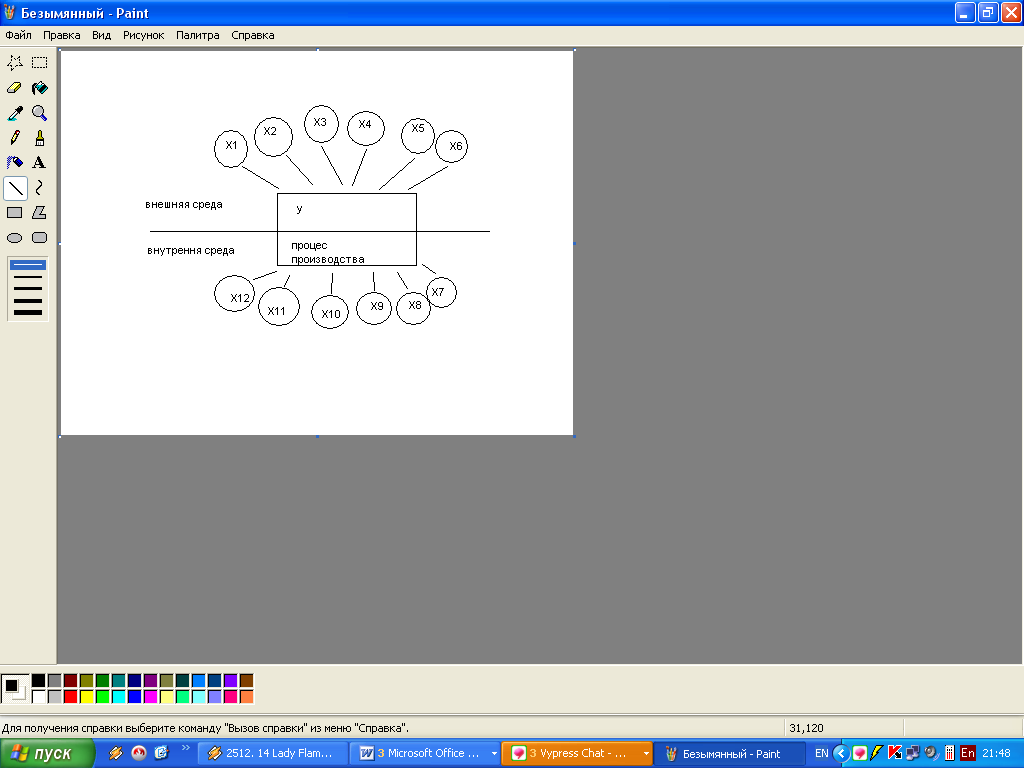Pick the orange color swatch
The width and height of the screenshot is (1024, 768).
[x=246, y=697]
